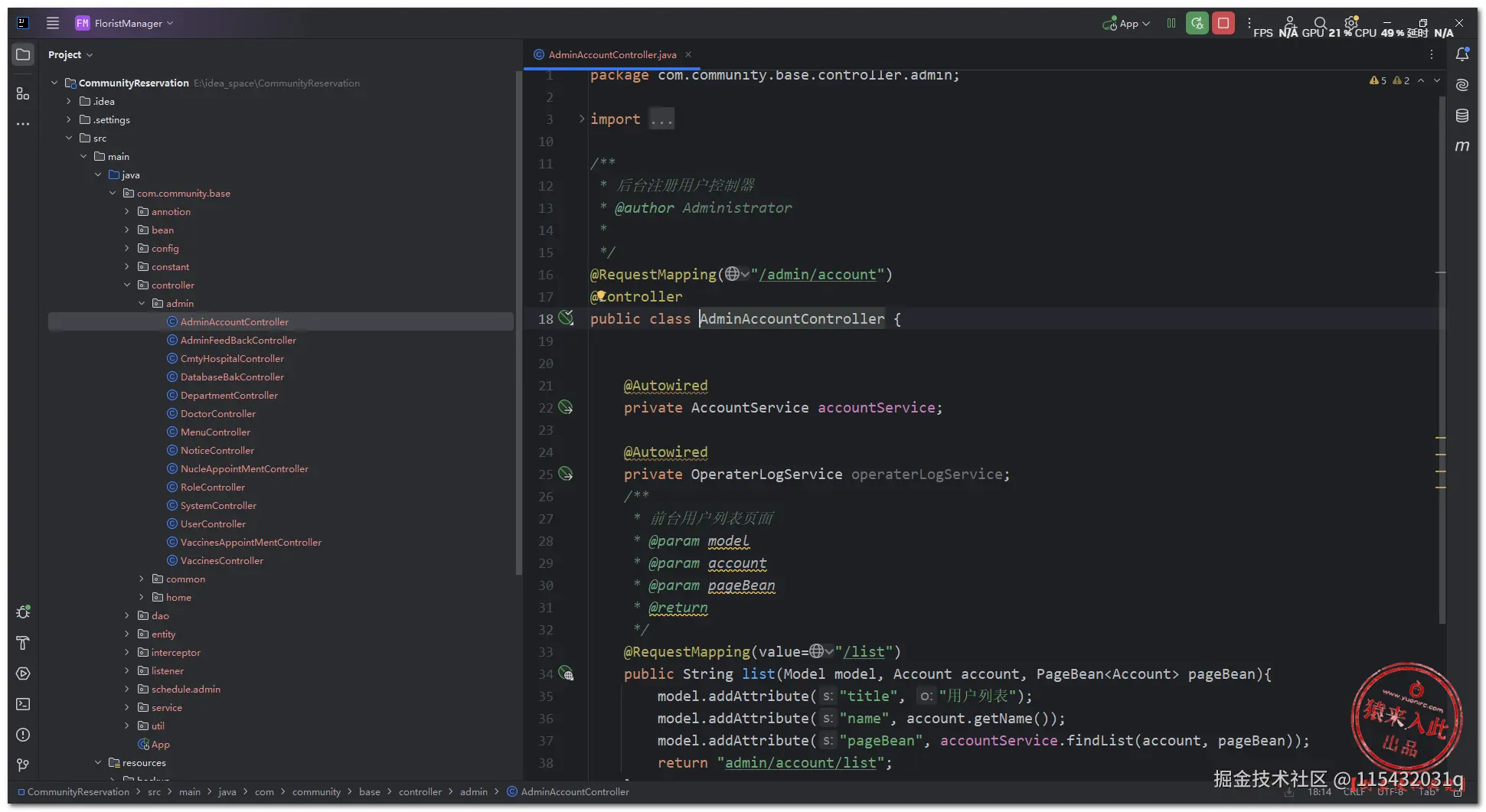Open Search Everywhere magnifier
The height and width of the screenshot is (812, 1486).
pyautogui.click(x=1321, y=23)
